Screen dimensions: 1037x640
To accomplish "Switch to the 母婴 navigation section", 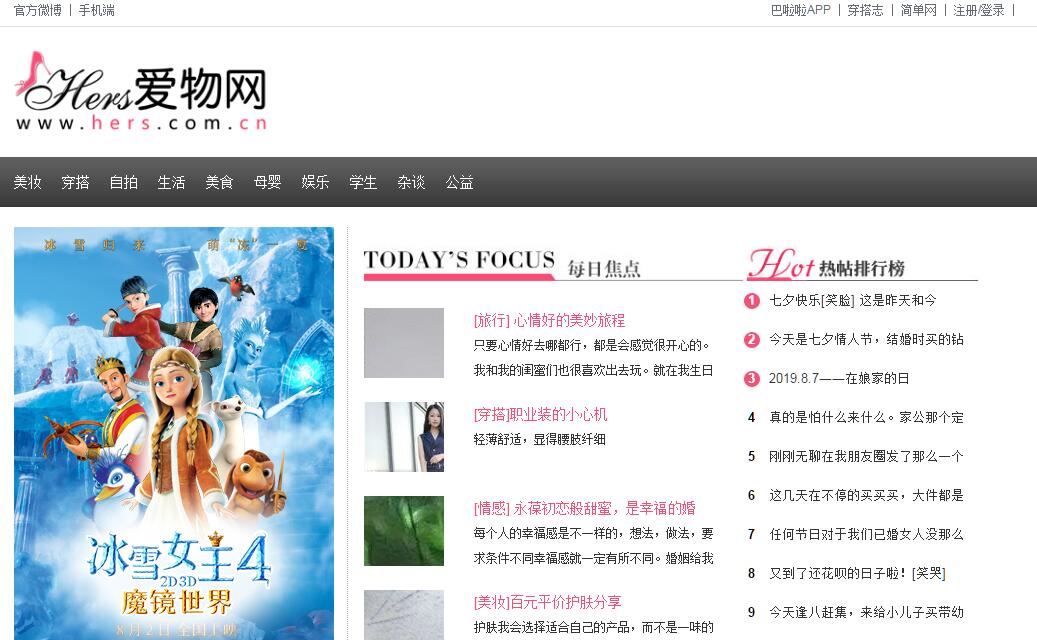I will click(x=267, y=182).
